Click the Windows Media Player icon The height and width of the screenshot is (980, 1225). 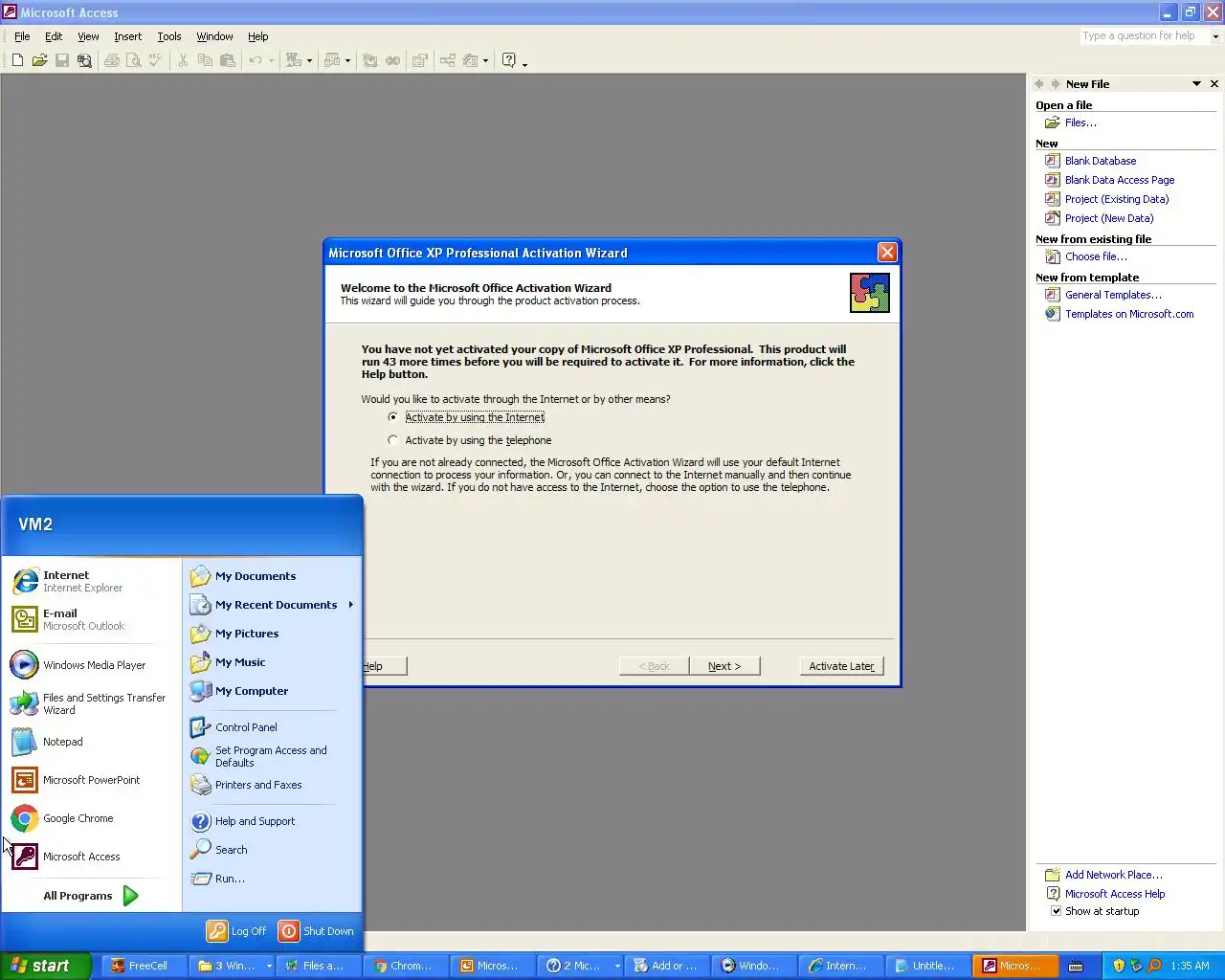pyautogui.click(x=25, y=665)
